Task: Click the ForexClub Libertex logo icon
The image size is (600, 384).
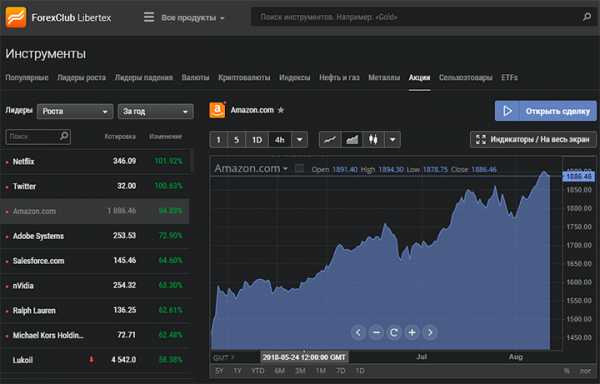Action: click(x=16, y=18)
